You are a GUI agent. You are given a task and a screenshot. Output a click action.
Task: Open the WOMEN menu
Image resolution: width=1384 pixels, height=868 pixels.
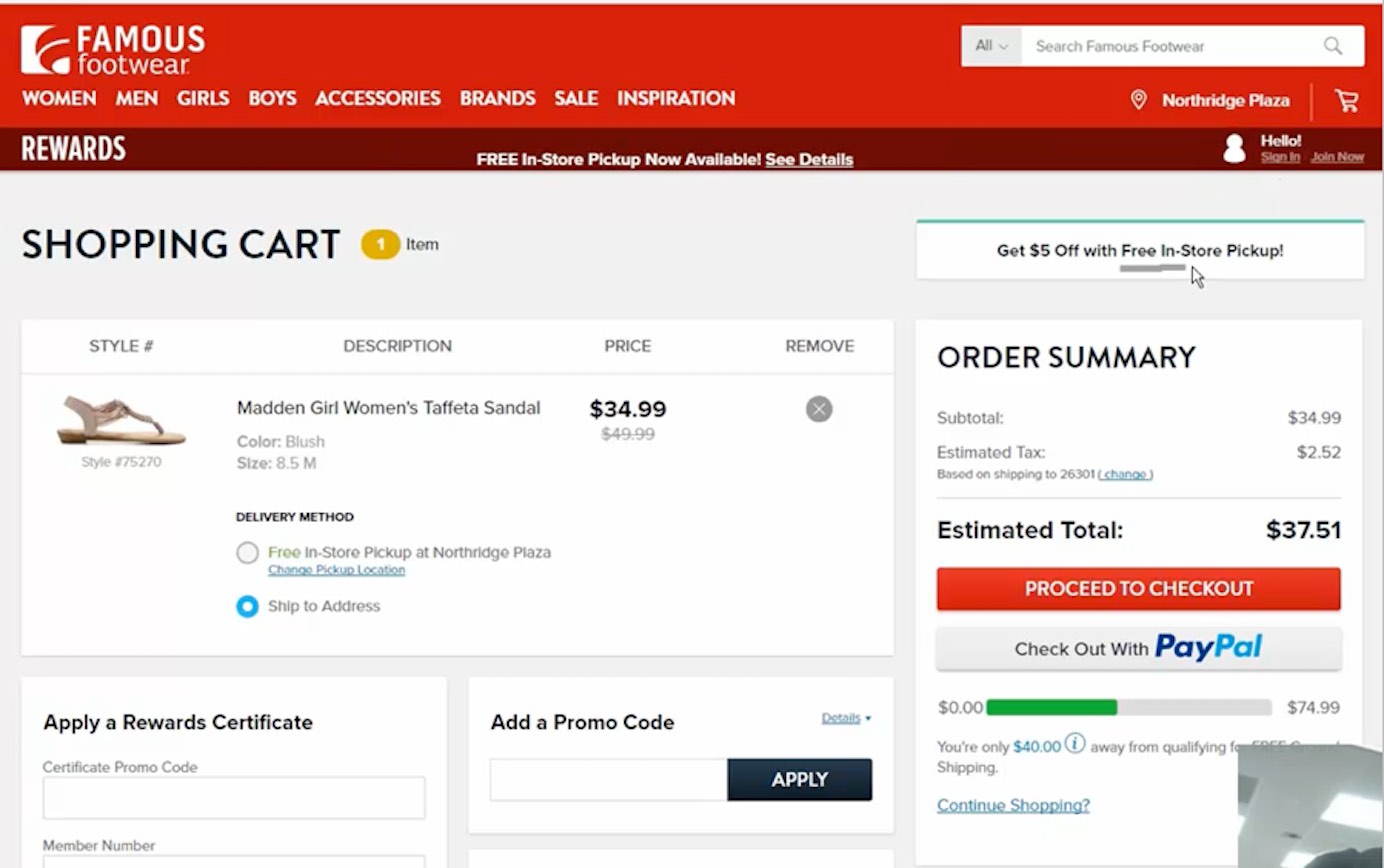[58, 98]
